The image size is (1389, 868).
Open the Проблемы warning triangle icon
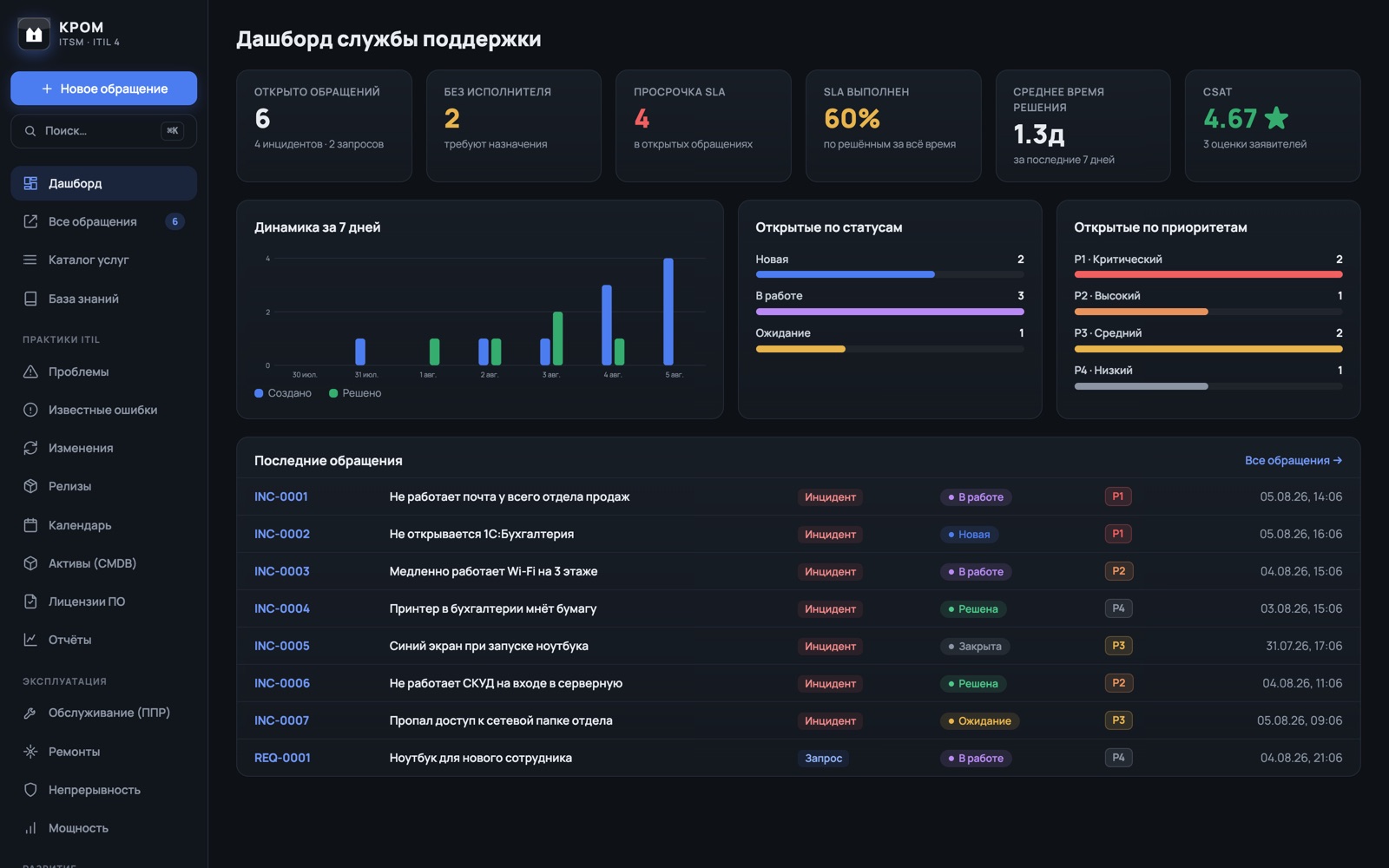[30, 372]
